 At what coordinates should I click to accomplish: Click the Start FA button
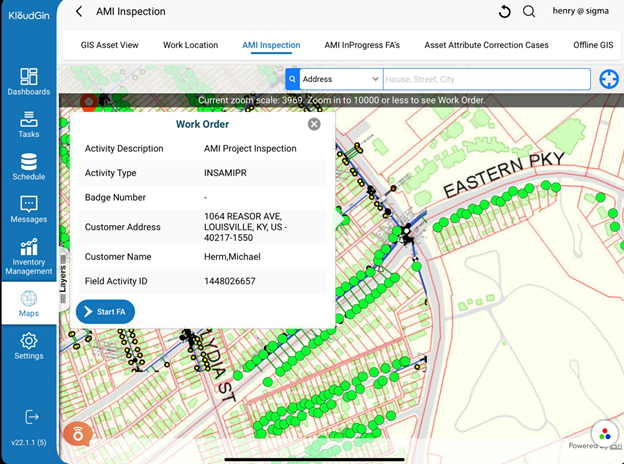click(x=105, y=312)
